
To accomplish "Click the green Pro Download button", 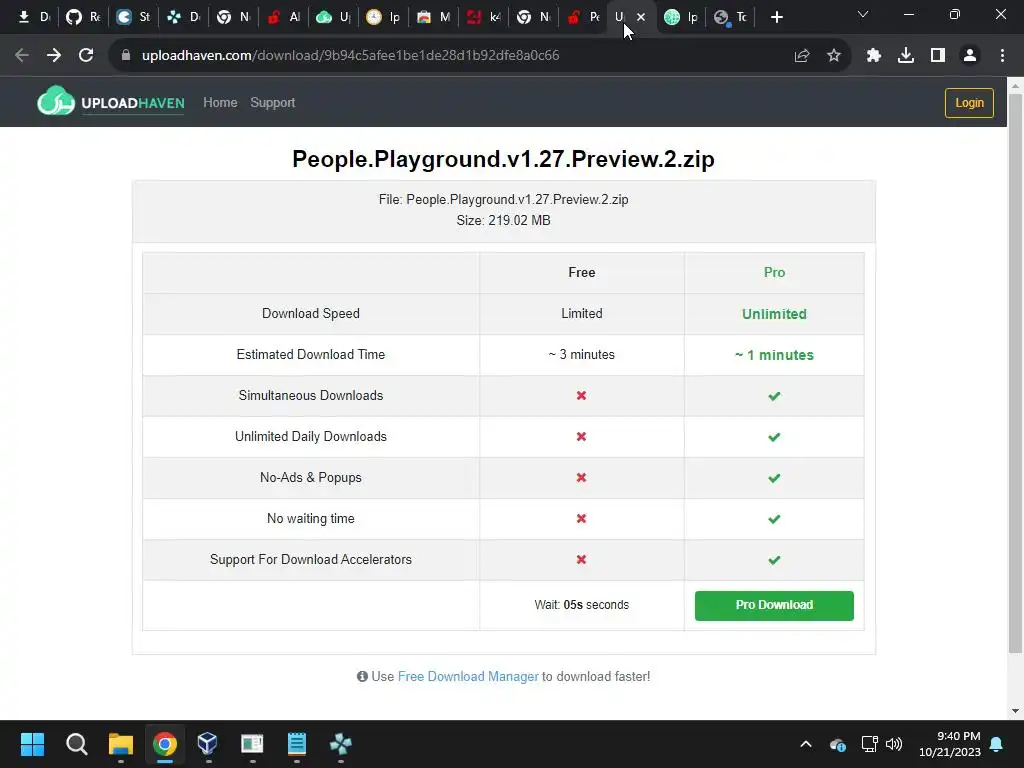I will 774,605.
